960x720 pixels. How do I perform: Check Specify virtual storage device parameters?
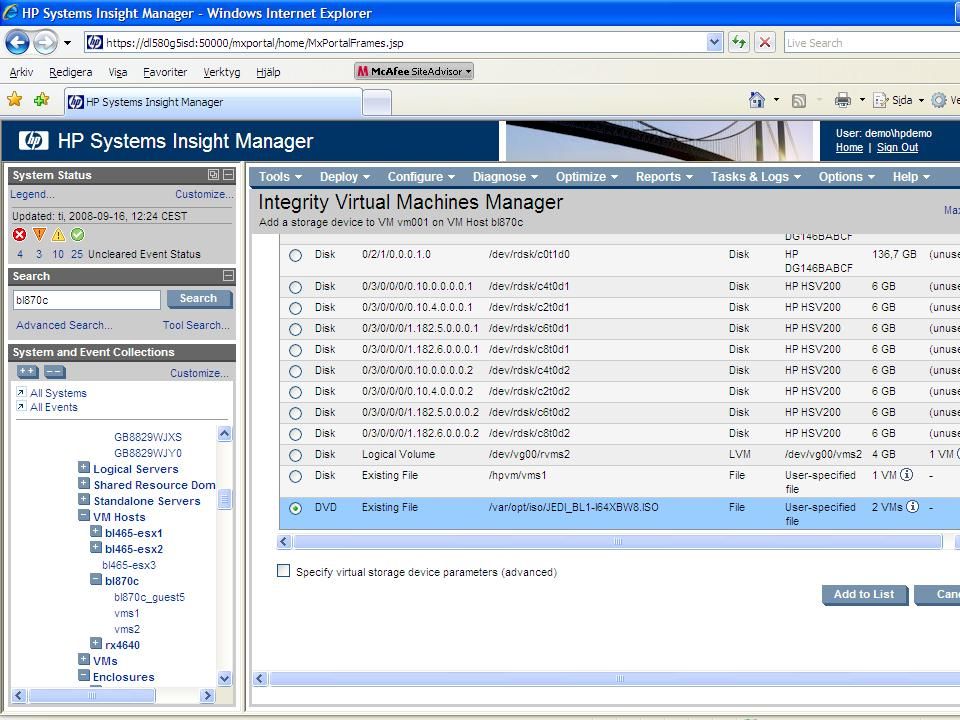pyautogui.click(x=283, y=571)
